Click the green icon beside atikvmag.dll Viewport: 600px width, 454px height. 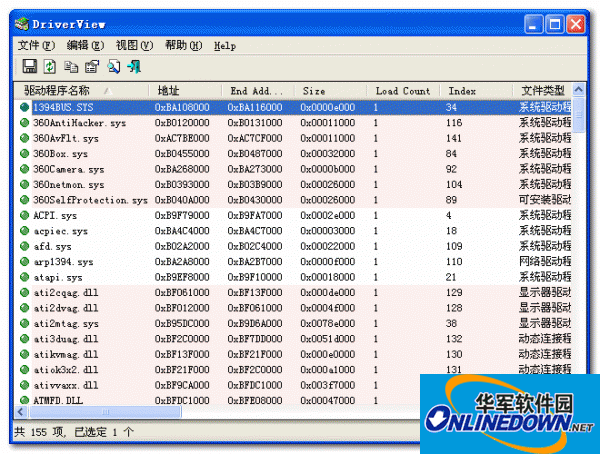point(24,354)
